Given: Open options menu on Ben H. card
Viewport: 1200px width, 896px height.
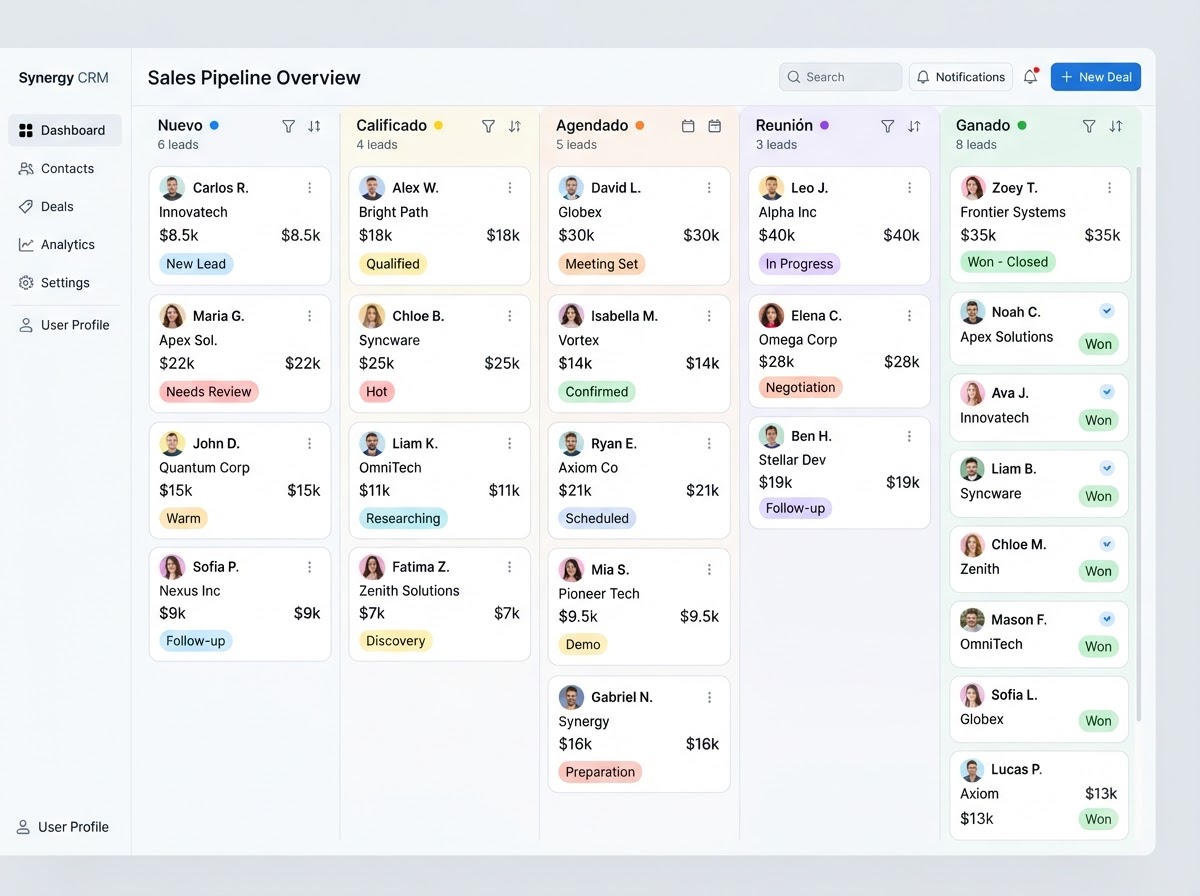Looking at the screenshot, I should click(910, 436).
